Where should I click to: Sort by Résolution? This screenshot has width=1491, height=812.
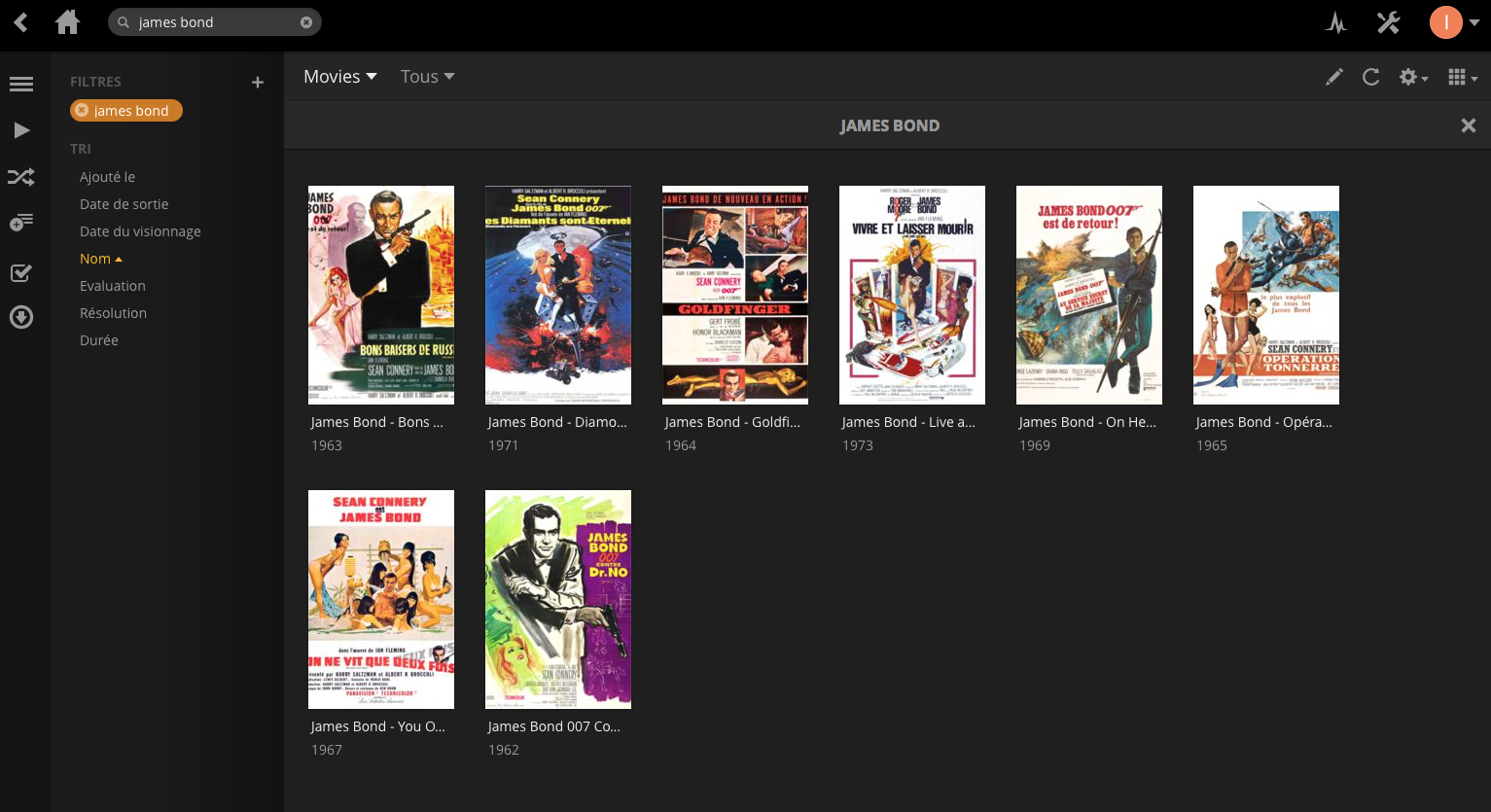(x=113, y=313)
